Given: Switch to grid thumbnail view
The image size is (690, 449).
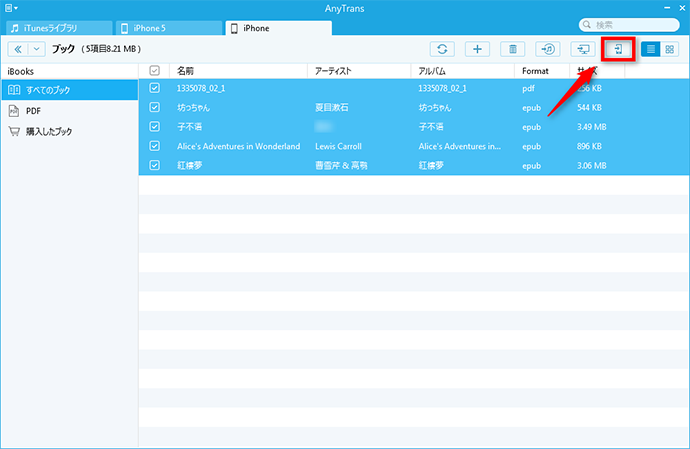Looking at the screenshot, I should point(669,49).
